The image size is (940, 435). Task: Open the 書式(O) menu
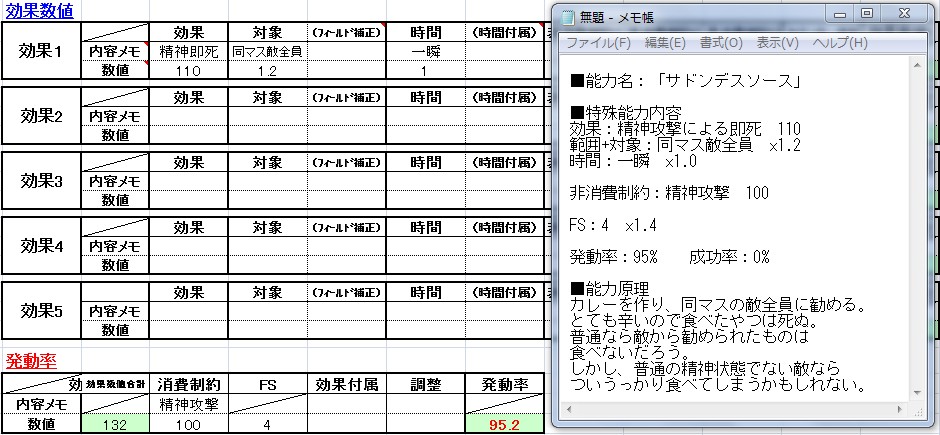click(720, 43)
